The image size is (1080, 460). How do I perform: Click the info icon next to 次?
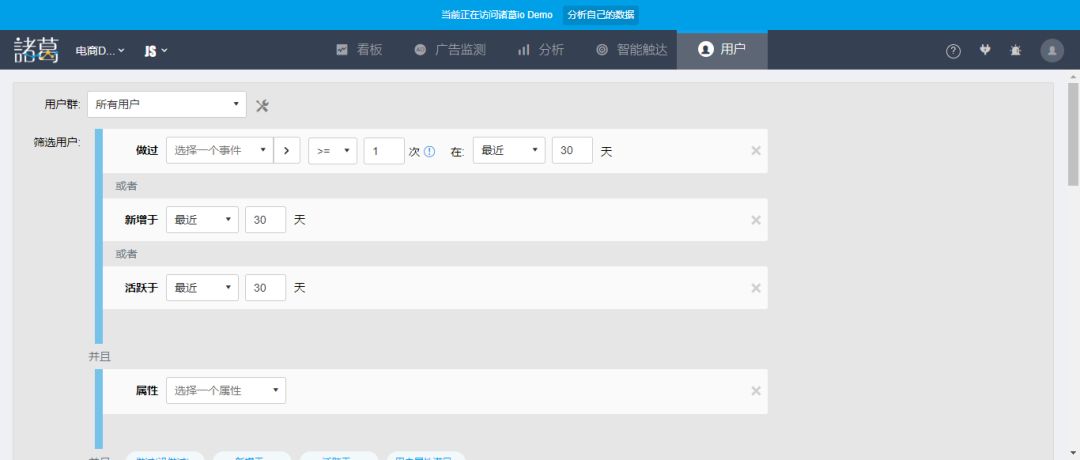point(429,151)
